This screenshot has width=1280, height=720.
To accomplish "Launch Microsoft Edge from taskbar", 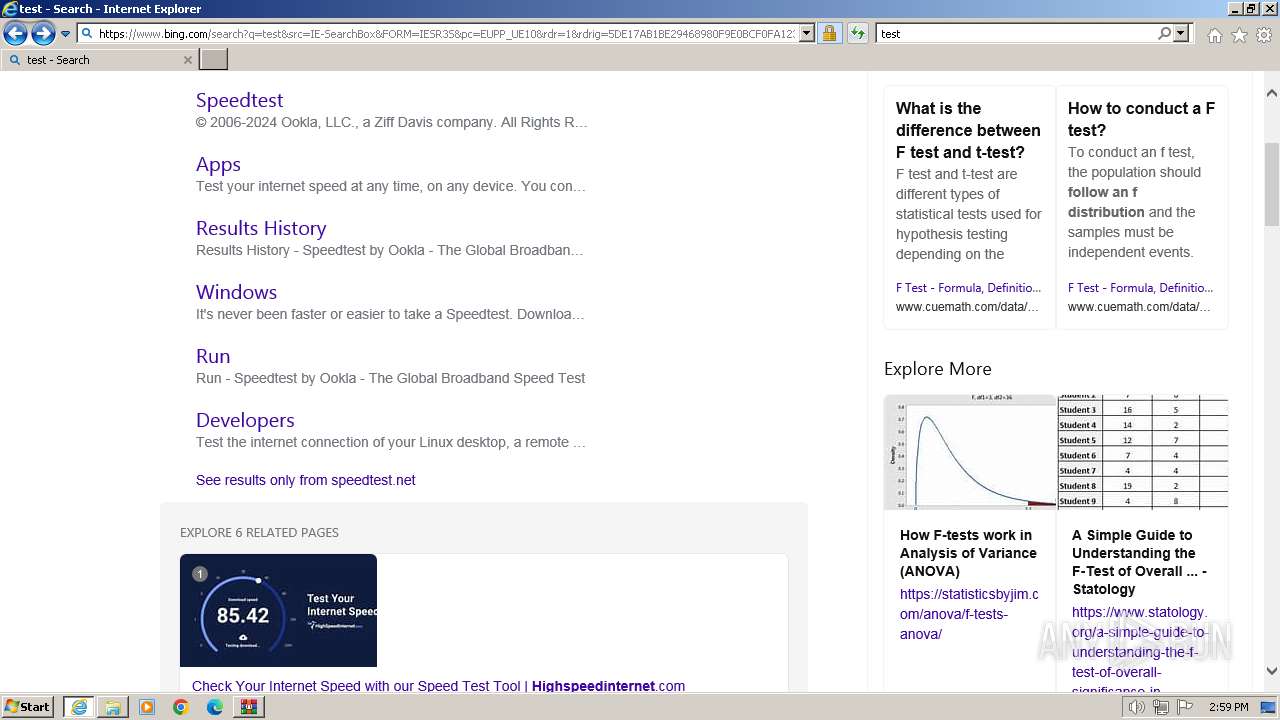I will (x=215, y=707).
